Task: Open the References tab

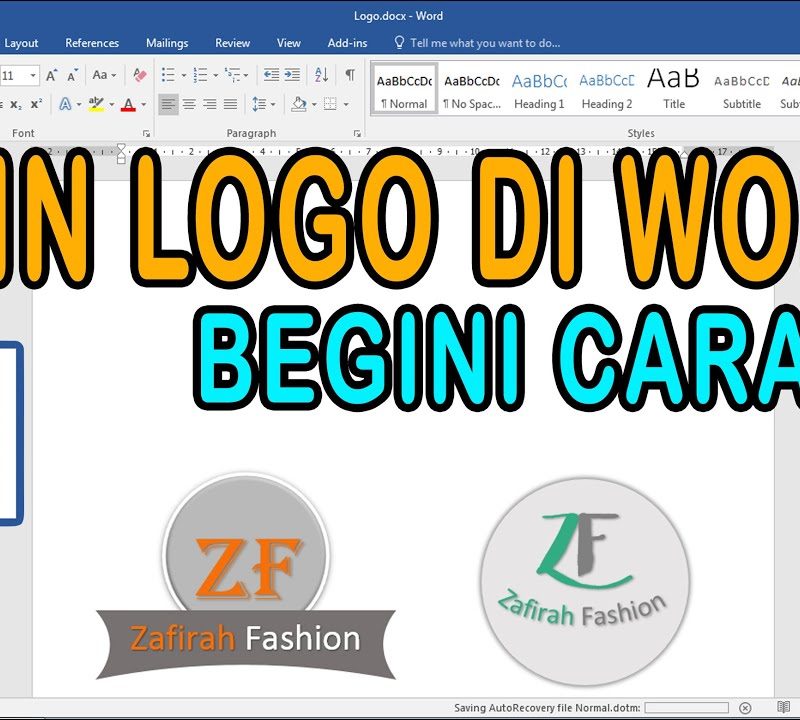Action: point(92,43)
